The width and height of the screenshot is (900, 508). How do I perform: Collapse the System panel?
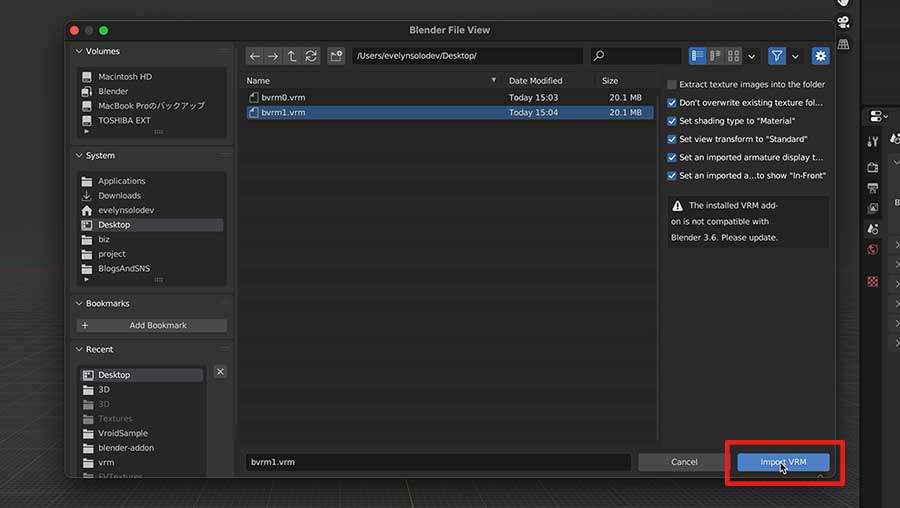(x=79, y=156)
